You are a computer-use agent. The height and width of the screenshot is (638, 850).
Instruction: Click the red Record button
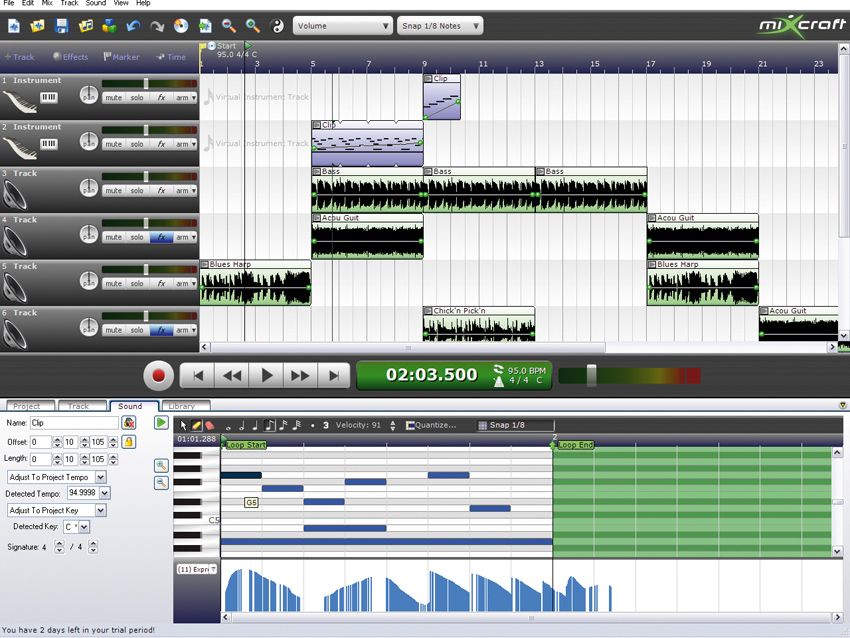pos(158,376)
